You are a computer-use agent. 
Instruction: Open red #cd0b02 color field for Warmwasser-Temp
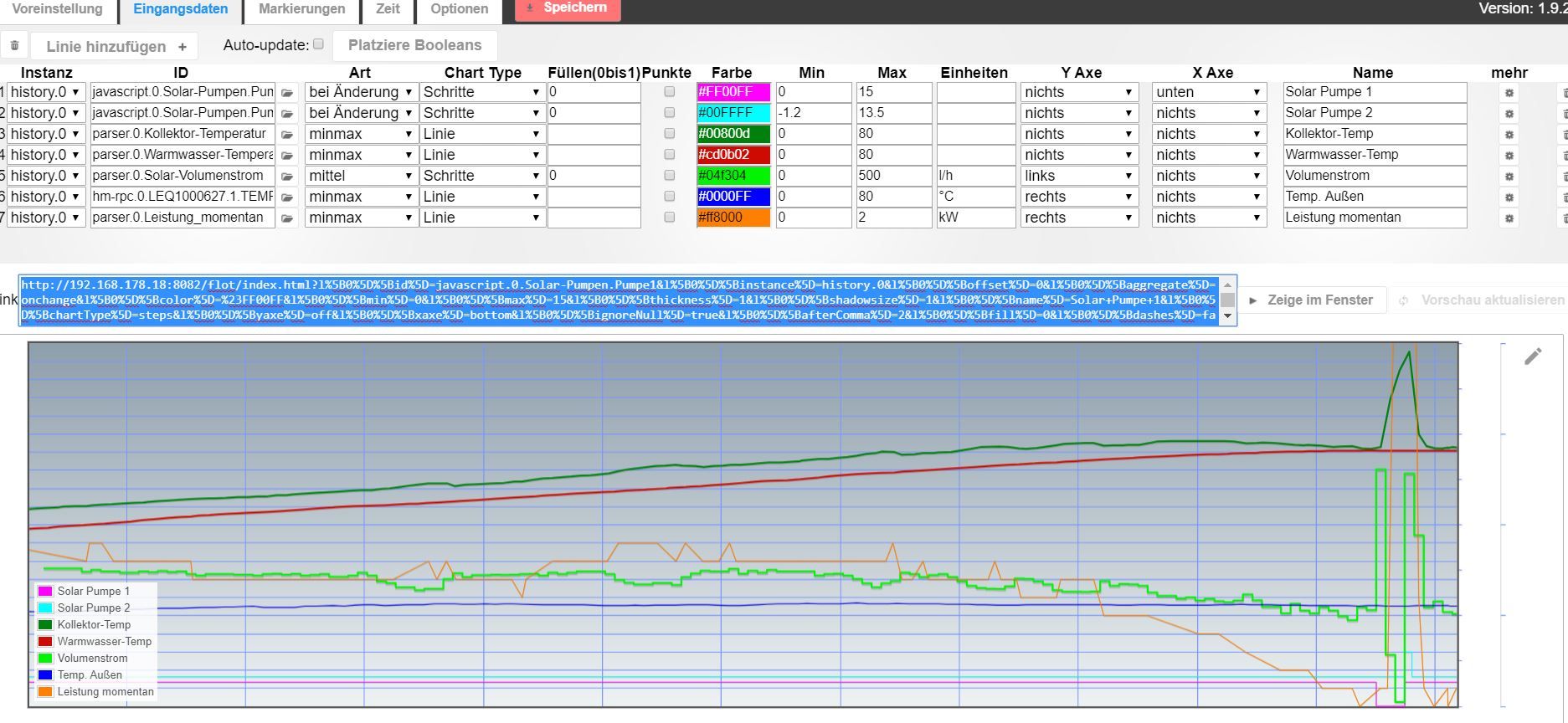[x=733, y=155]
